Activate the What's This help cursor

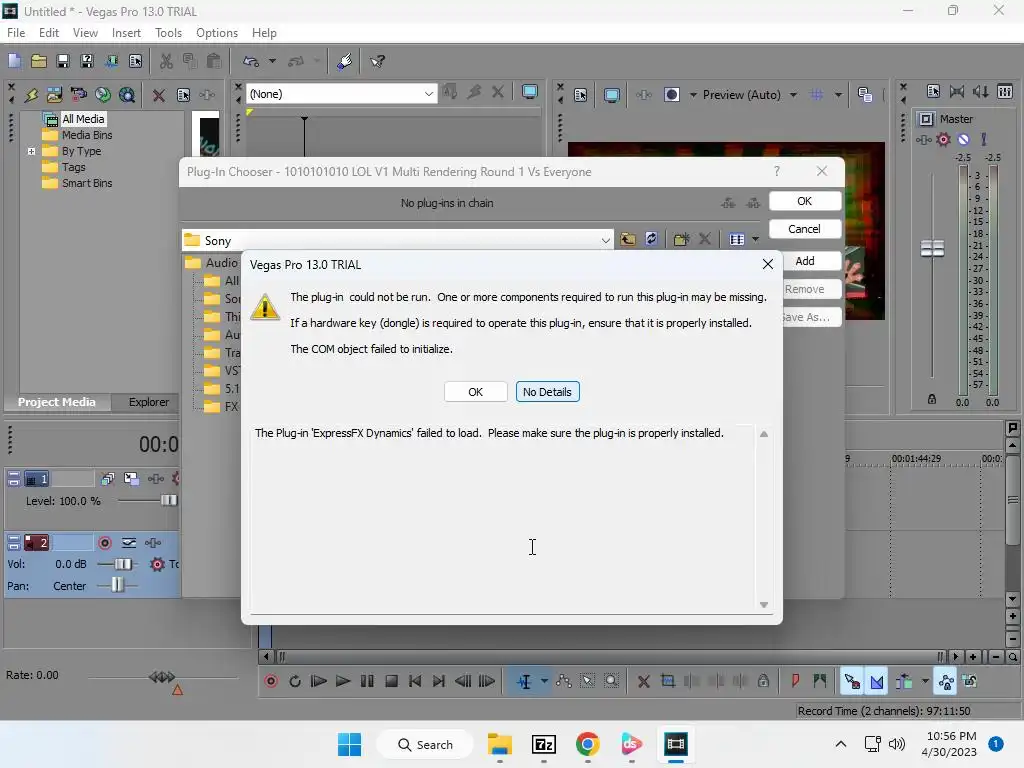pos(377,61)
